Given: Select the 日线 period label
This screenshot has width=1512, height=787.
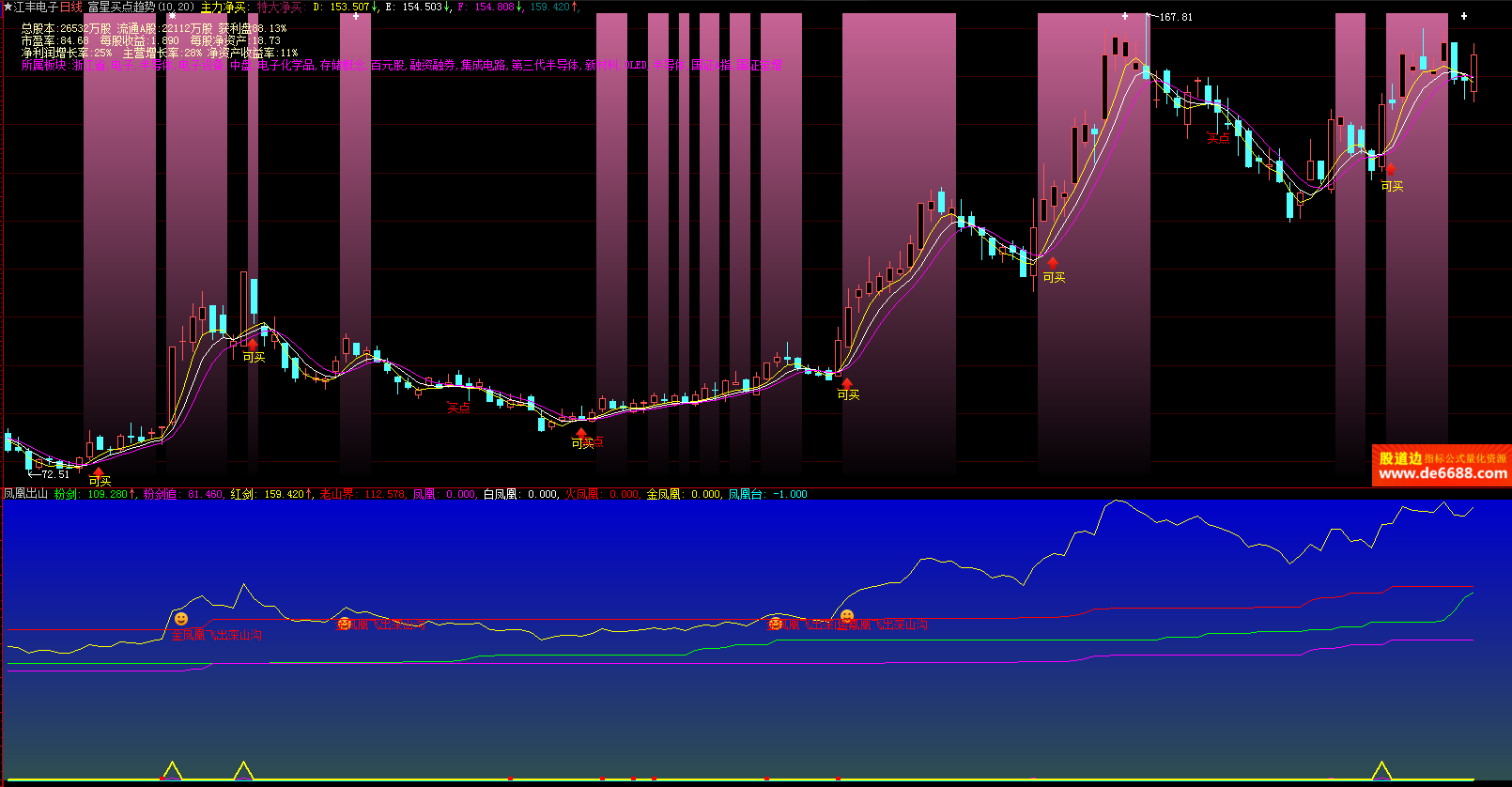Looking at the screenshot, I should 71,7.
